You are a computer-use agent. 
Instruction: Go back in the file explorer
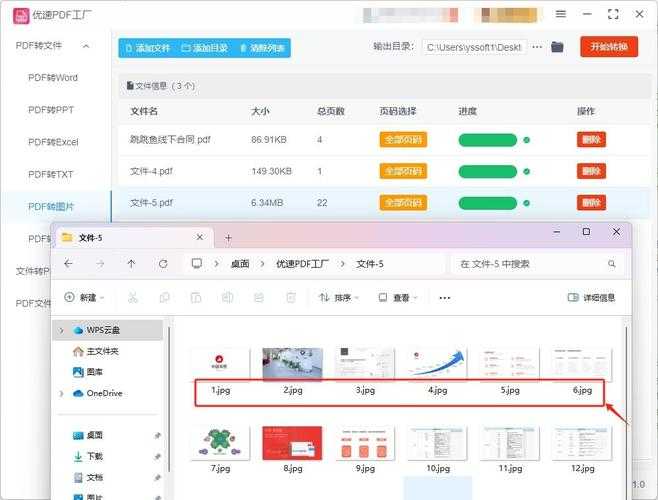click(68, 264)
